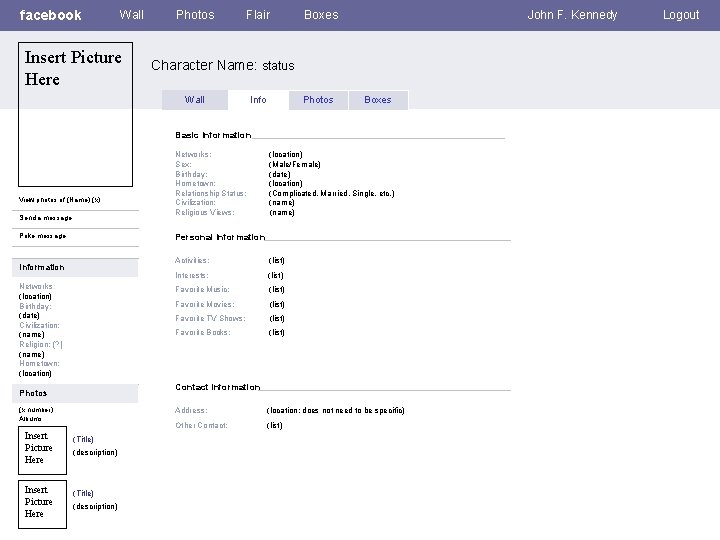
Task: Switch to the Boxes profile tab
Action: click(378, 100)
